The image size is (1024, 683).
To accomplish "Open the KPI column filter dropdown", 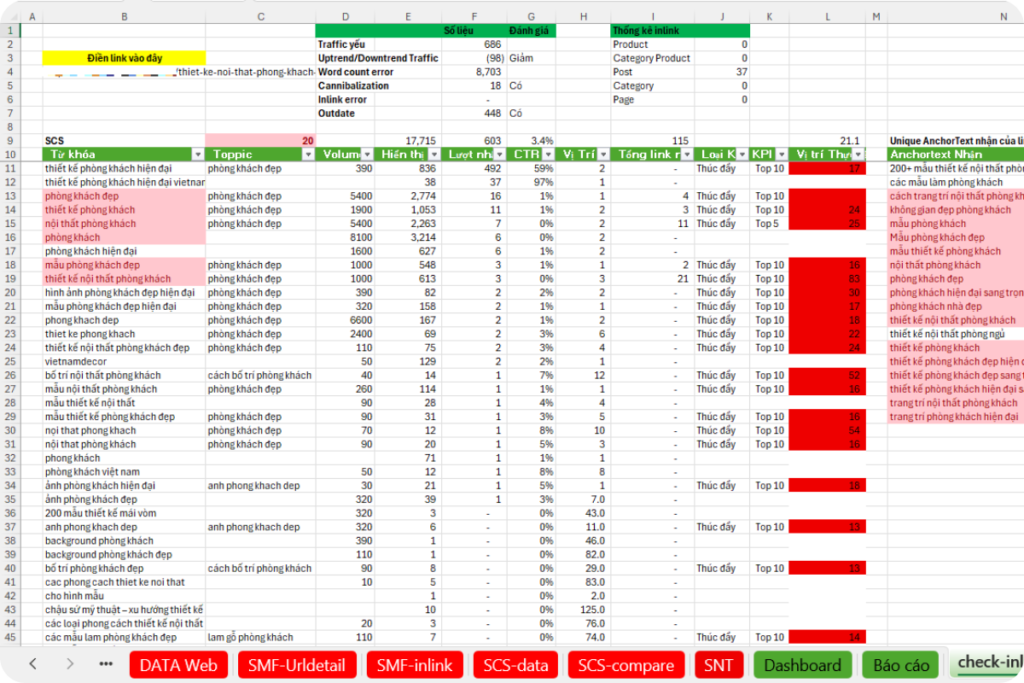I will click(x=781, y=155).
